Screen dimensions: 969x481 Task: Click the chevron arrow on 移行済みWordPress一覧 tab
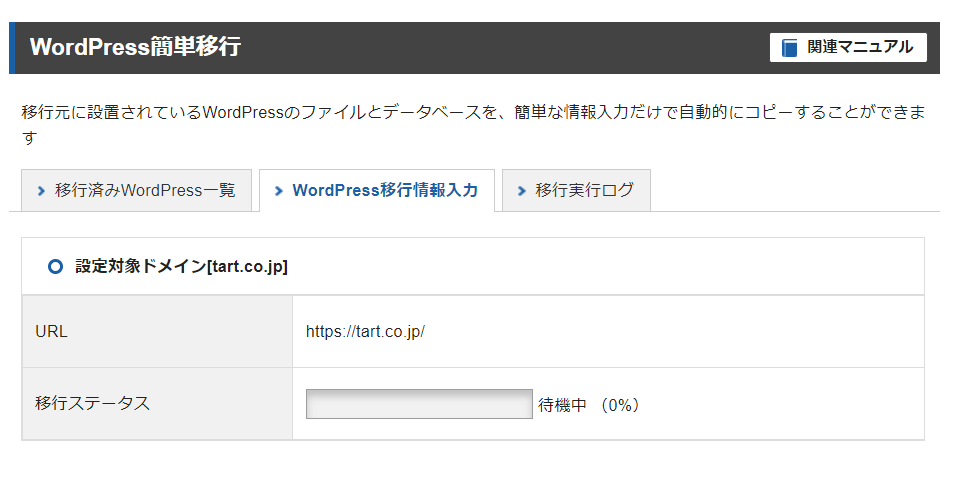(x=41, y=191)
